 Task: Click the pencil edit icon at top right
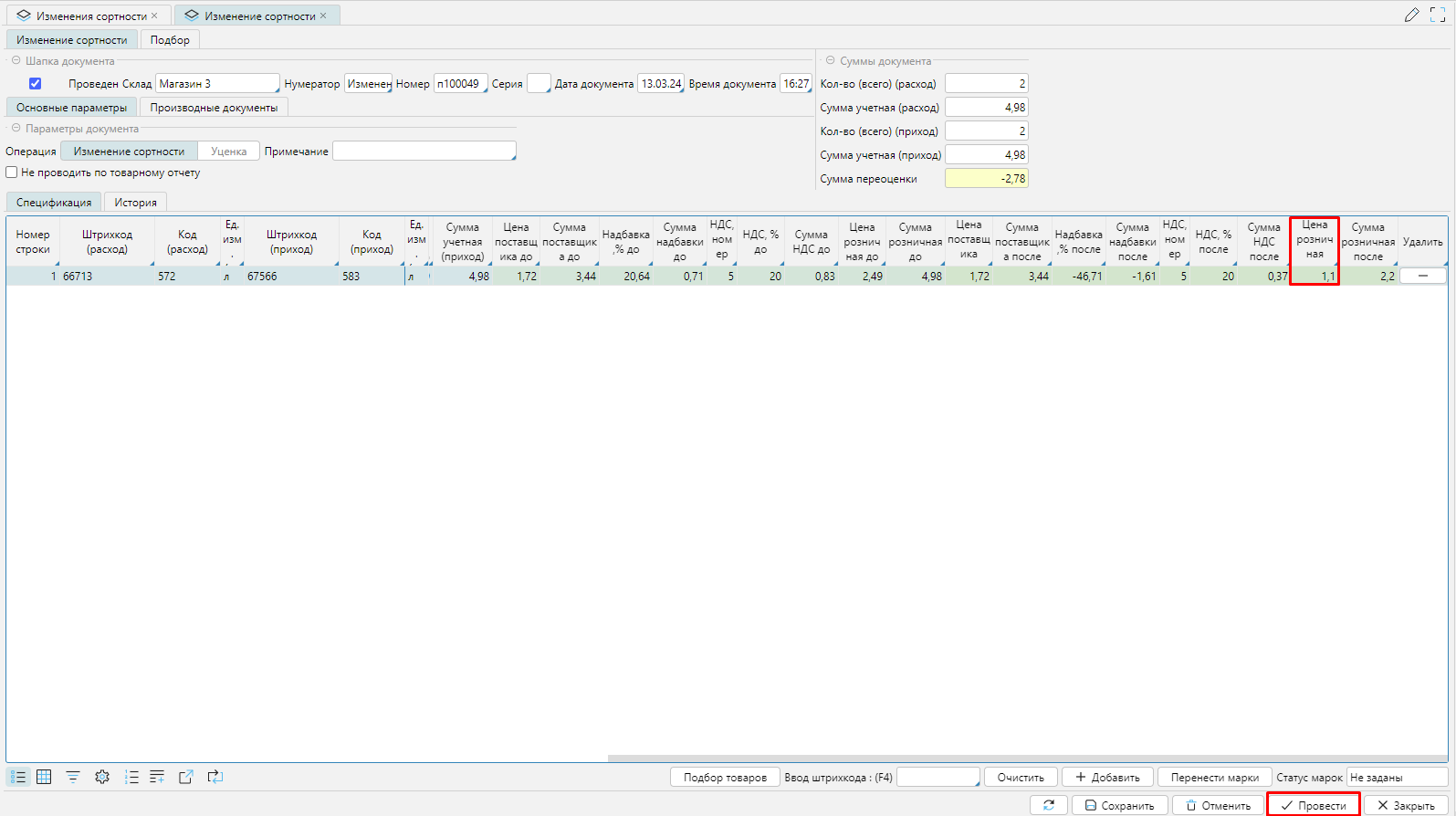coord(1411,15)
